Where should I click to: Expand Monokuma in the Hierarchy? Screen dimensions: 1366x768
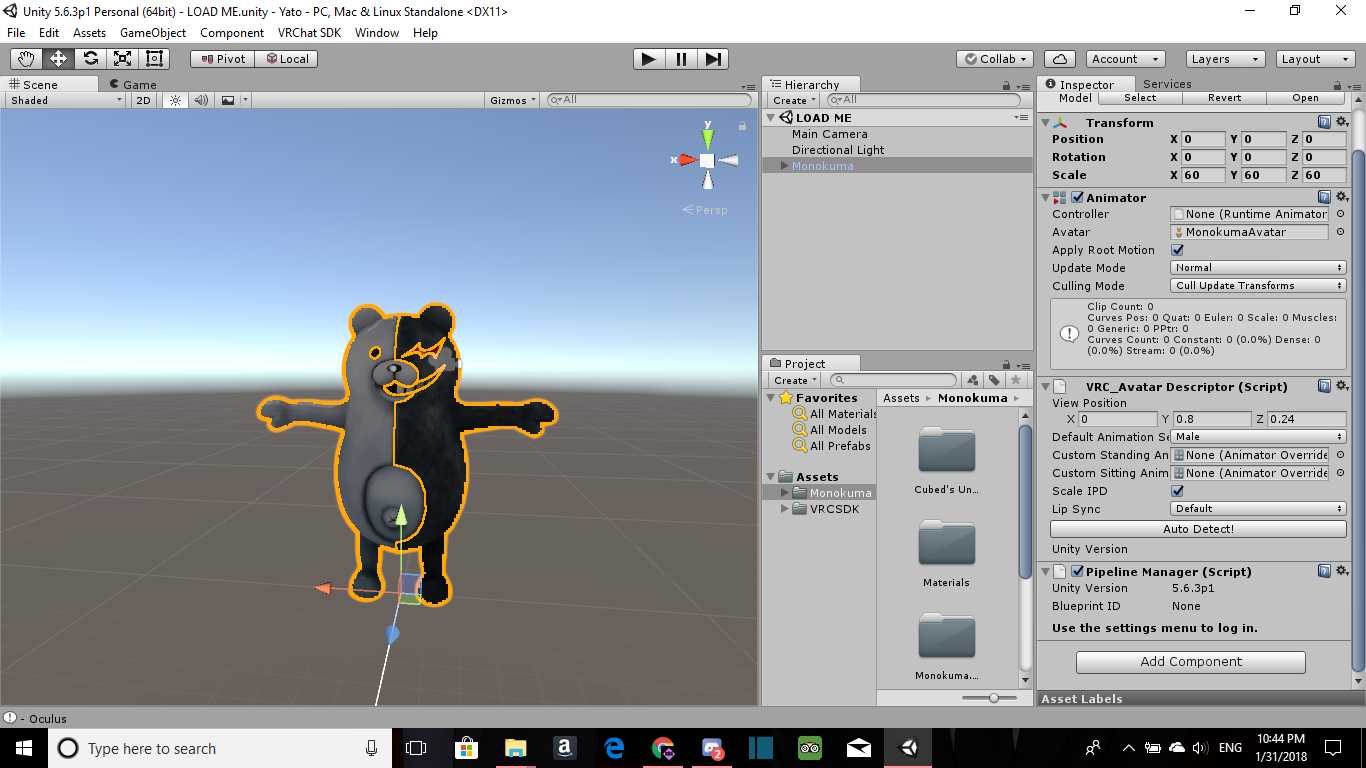coord(784,166)
